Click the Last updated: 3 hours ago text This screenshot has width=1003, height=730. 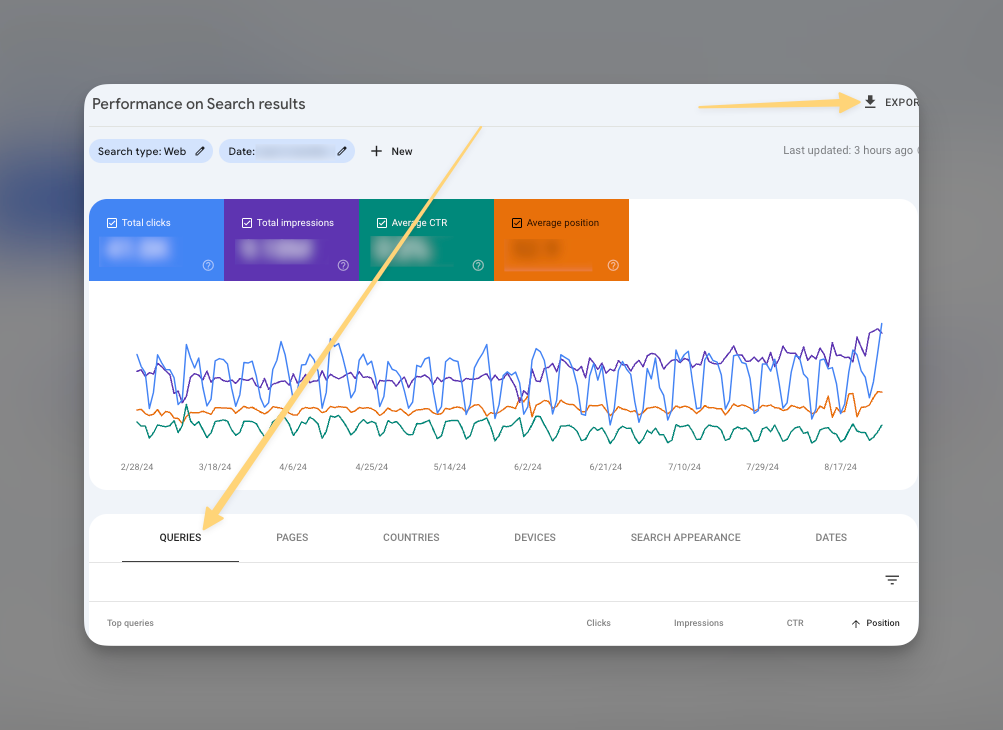(x=848, y=150)
